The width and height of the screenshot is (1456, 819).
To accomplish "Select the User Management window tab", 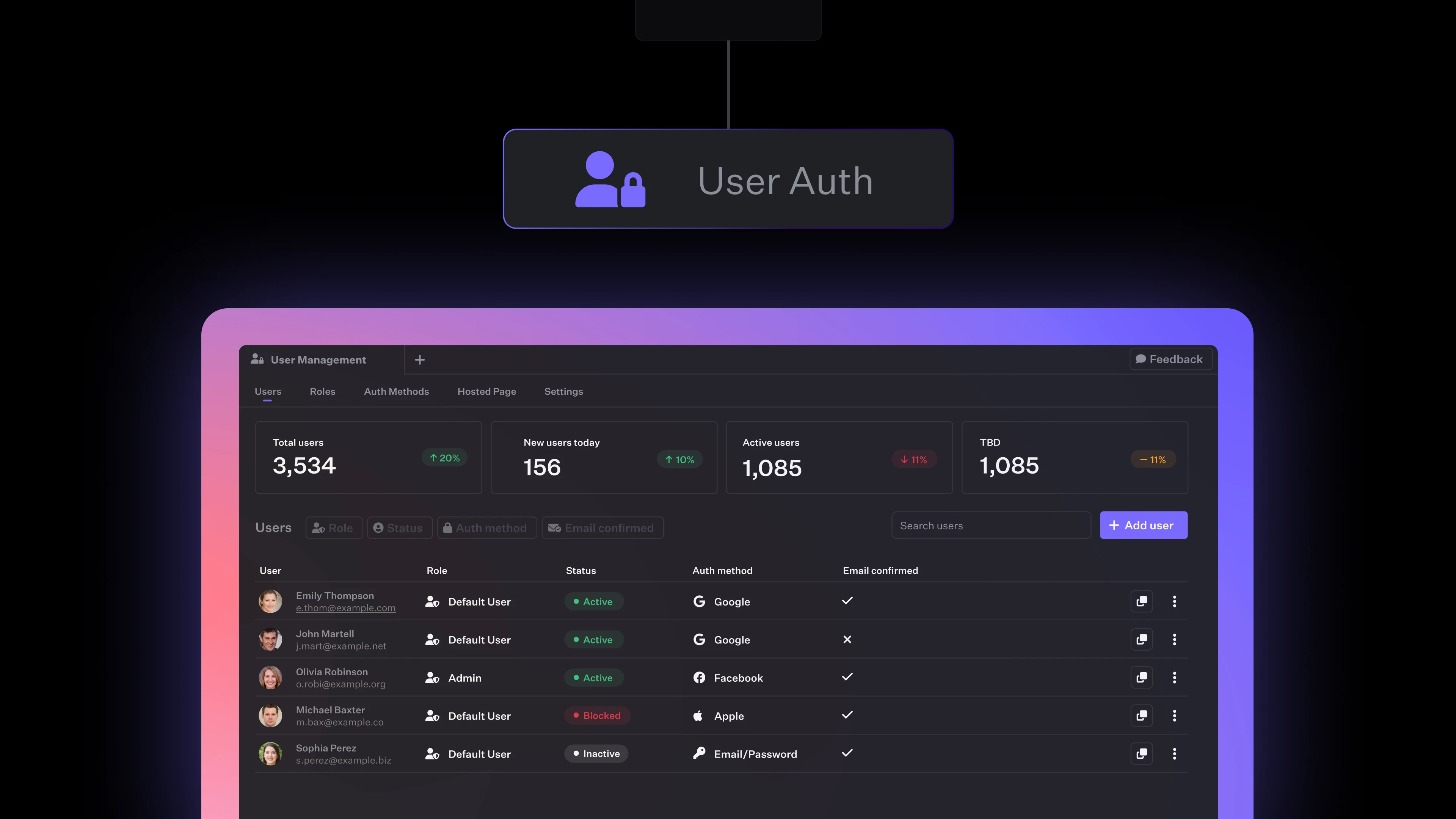I will click(x=322, y=359).
